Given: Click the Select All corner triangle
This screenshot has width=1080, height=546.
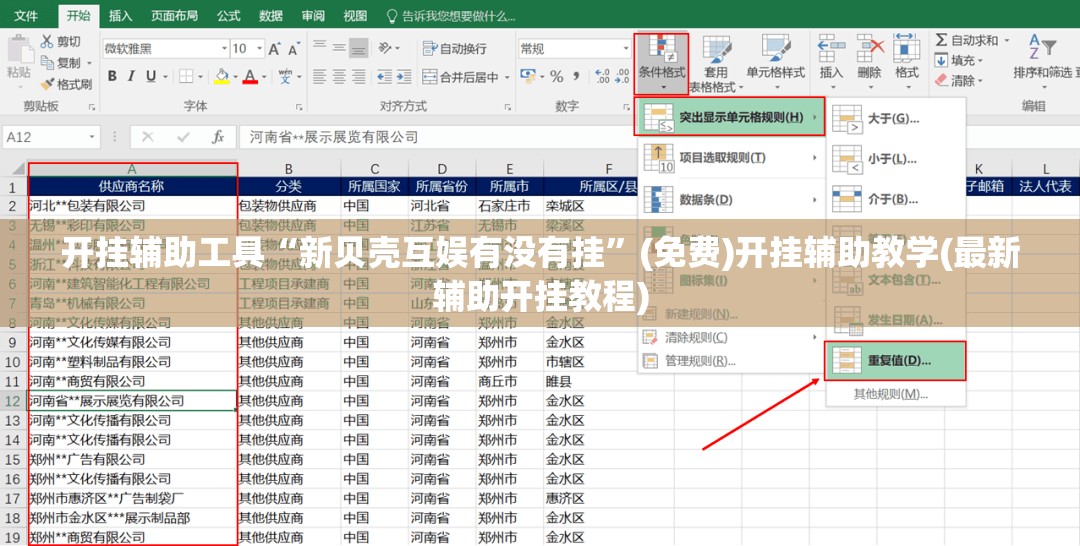Looking at the screenshot, I should (18, 169).
